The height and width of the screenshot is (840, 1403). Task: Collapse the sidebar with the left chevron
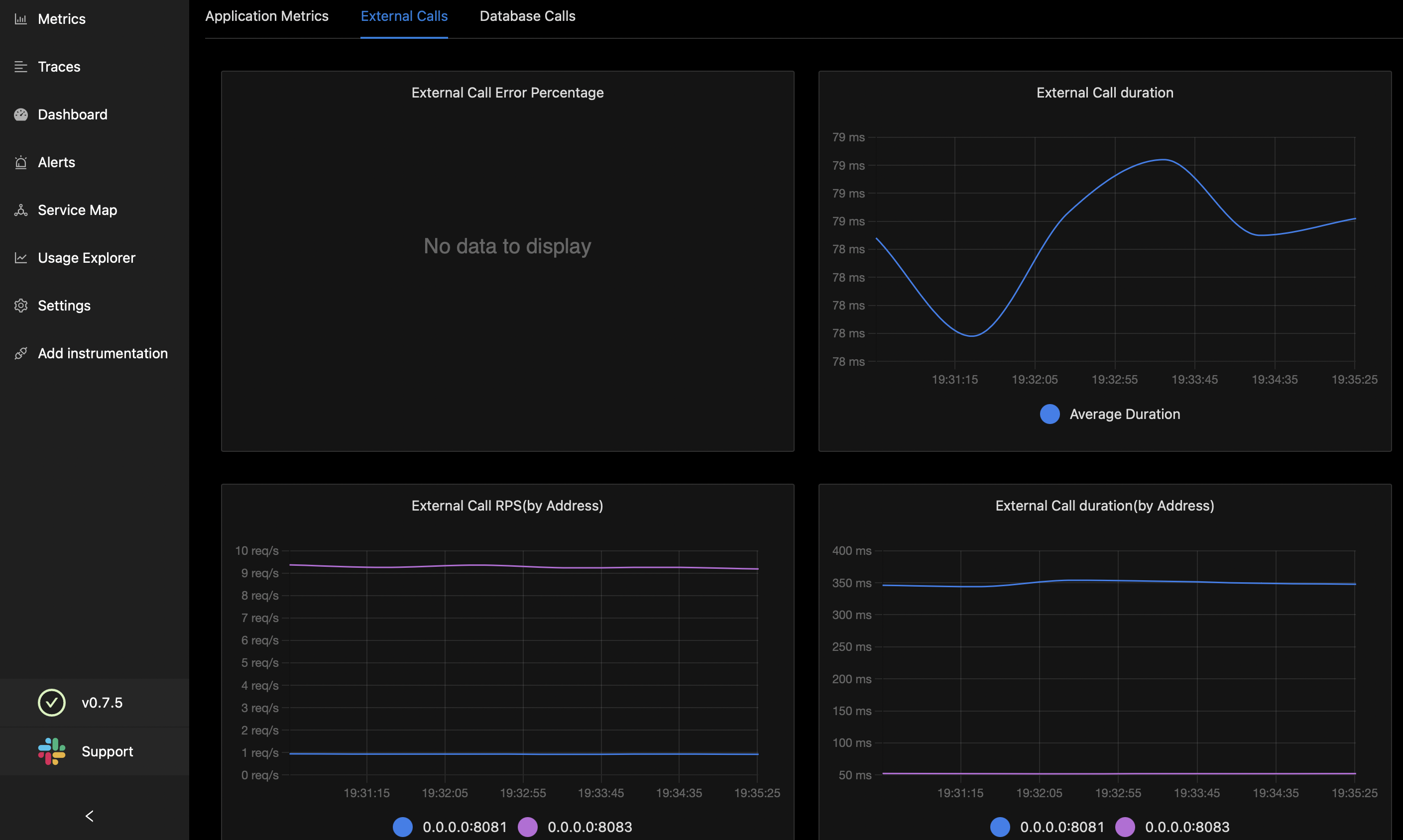[x=90, y=816]
